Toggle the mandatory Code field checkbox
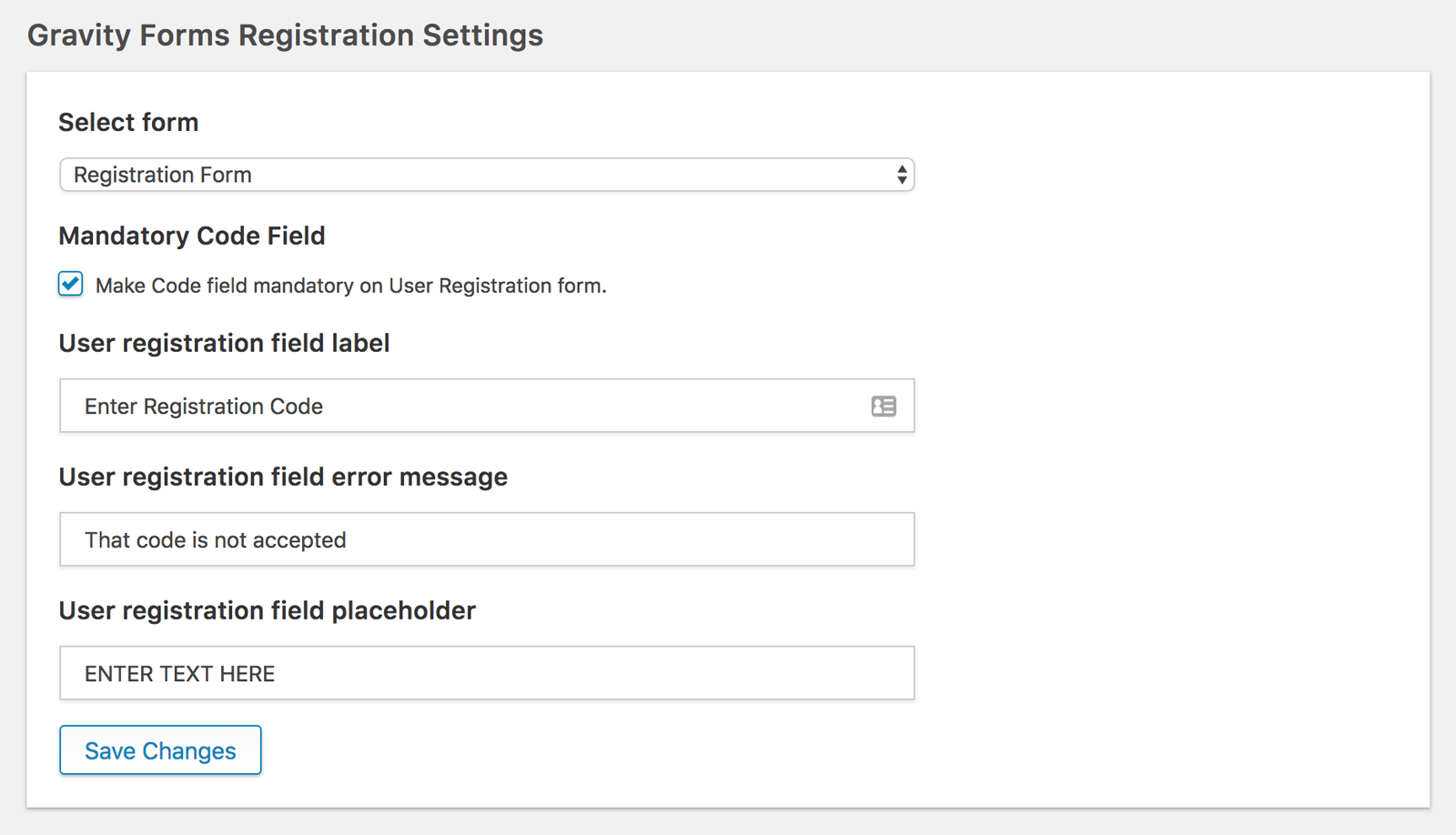This screenshot has height=835, width=1456. [x=71, y=284]
